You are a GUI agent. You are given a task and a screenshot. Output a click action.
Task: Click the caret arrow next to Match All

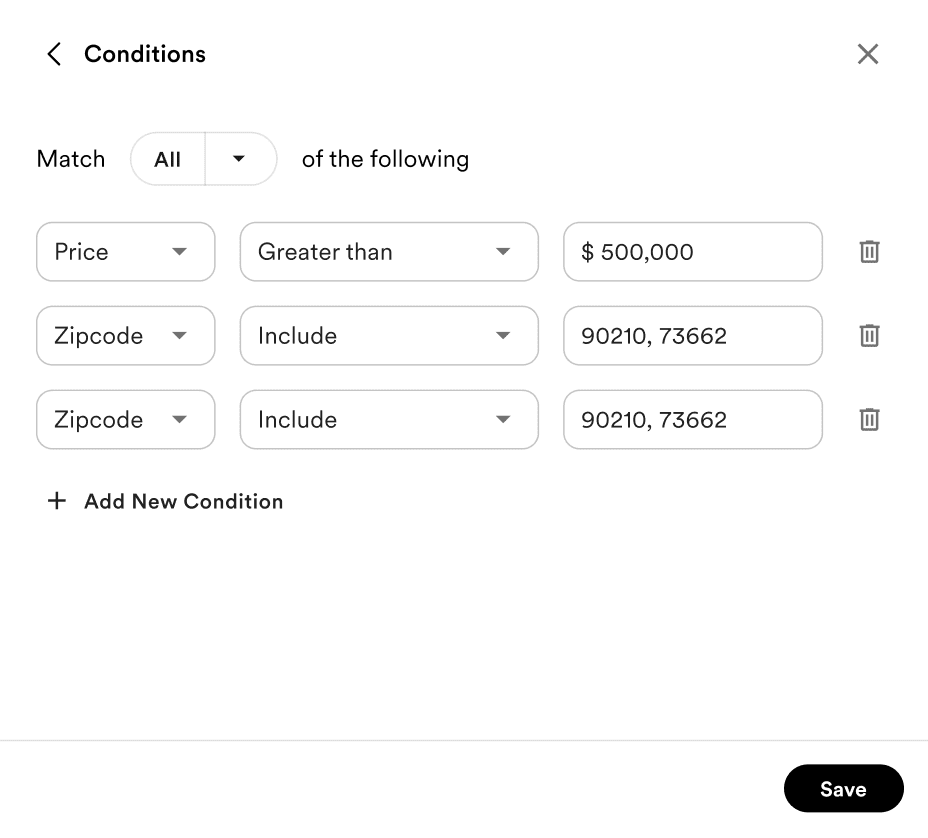coord(239,159)
